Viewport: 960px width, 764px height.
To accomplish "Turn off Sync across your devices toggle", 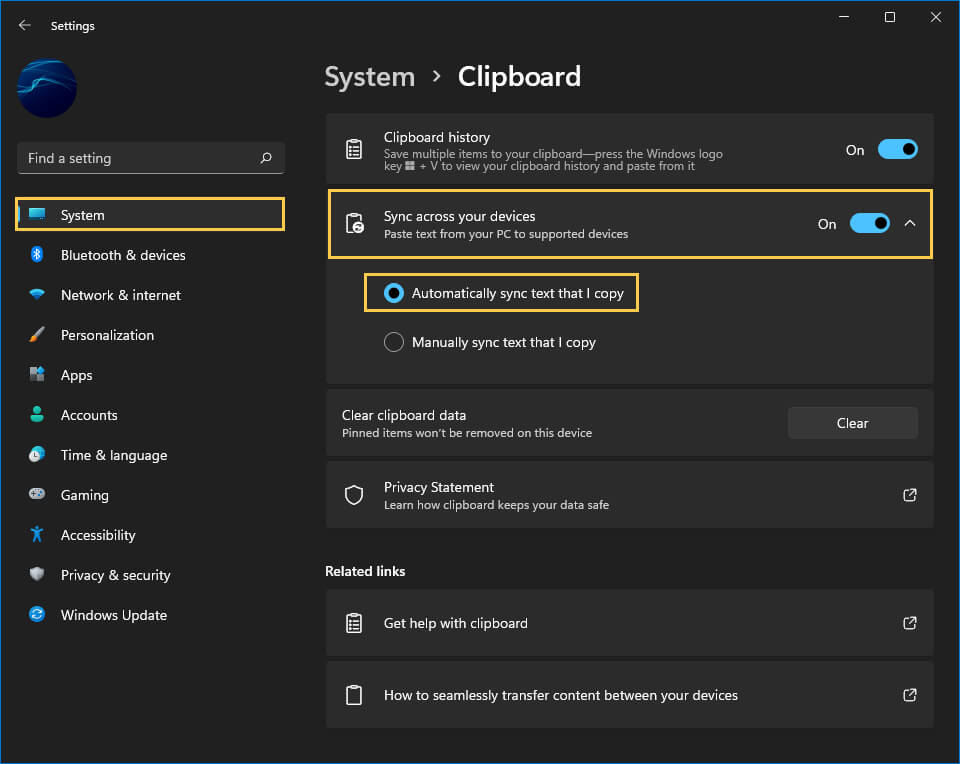I will click(x=869, y=223).
